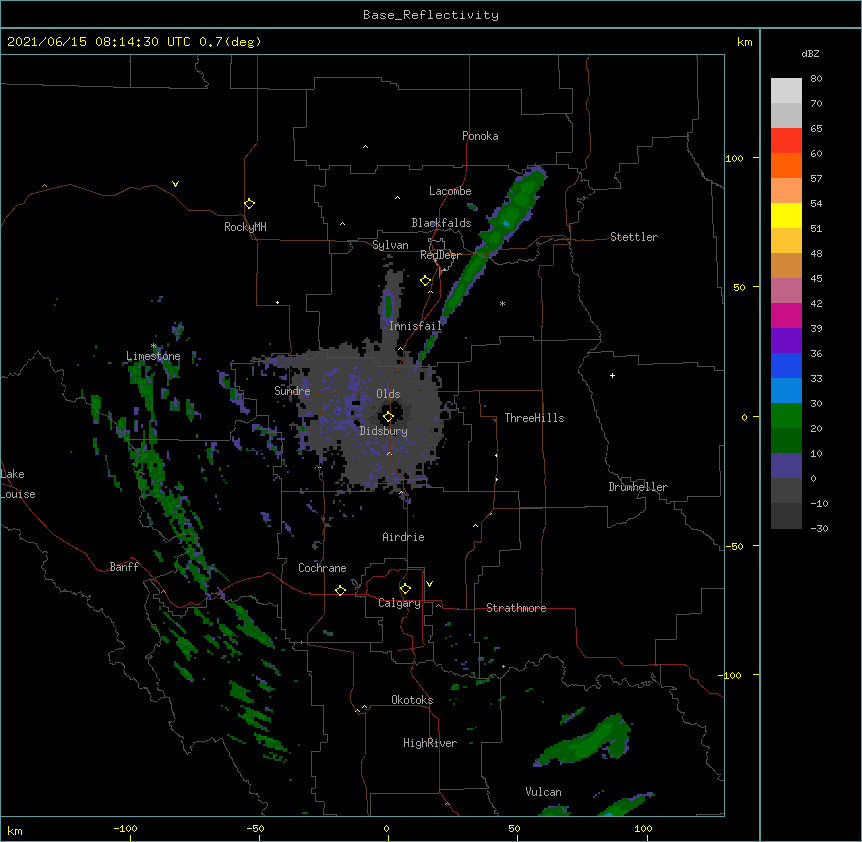Click the 100 tick on vertical axis

(734, 158)
